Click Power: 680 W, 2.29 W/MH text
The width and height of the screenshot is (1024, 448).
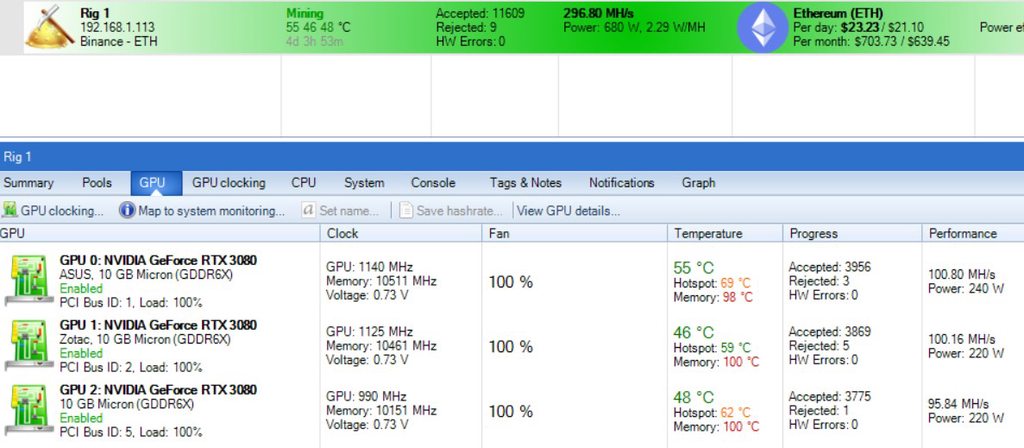click(634, 27)
